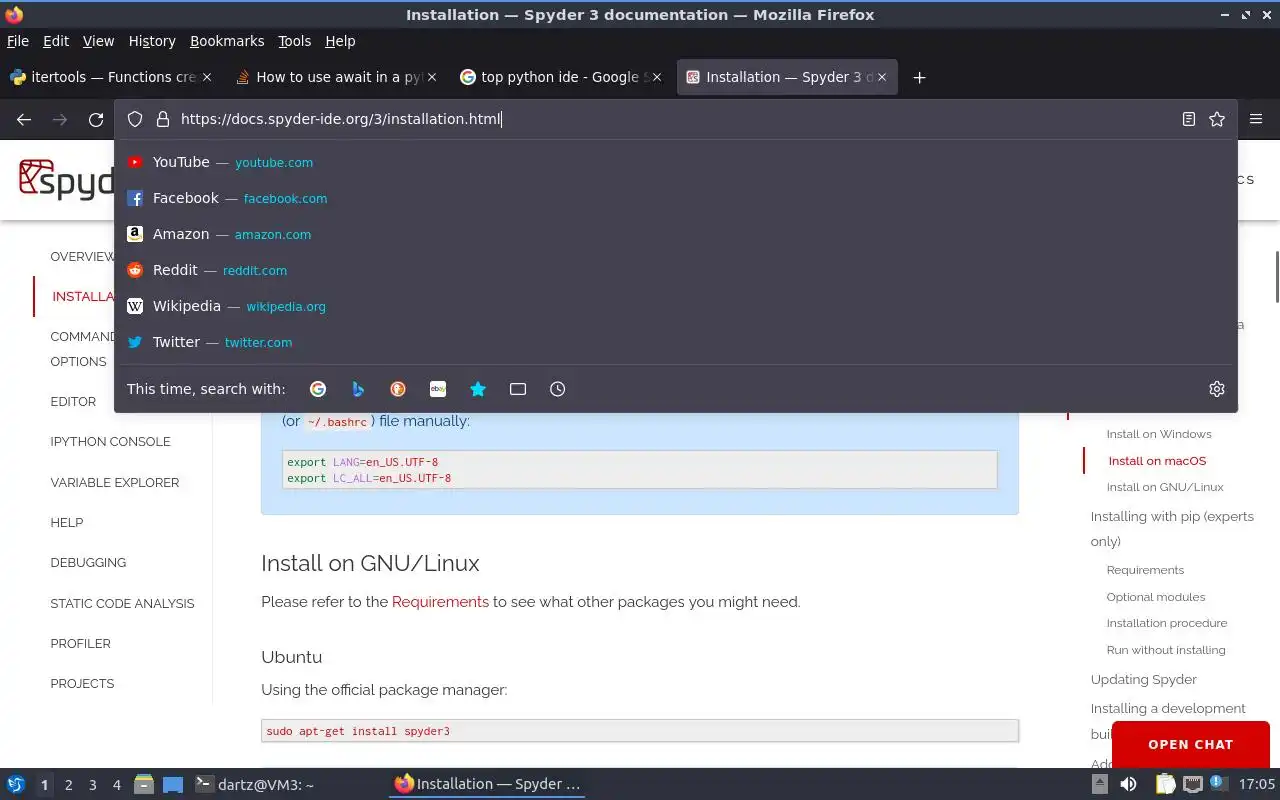
Task: Select Reddit suggestion in dropdown
Action: pyautogui.click(x=676, y=270)
